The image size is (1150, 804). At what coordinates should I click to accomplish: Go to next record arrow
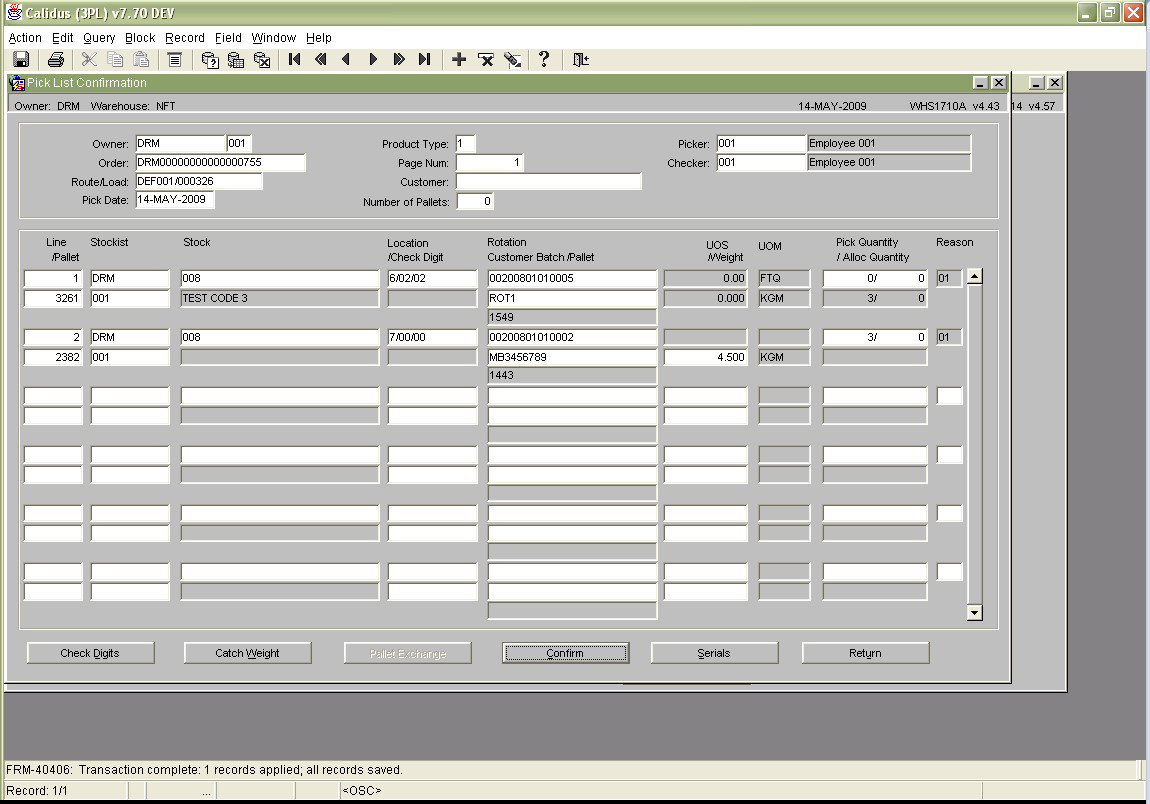tap(373, 59)
